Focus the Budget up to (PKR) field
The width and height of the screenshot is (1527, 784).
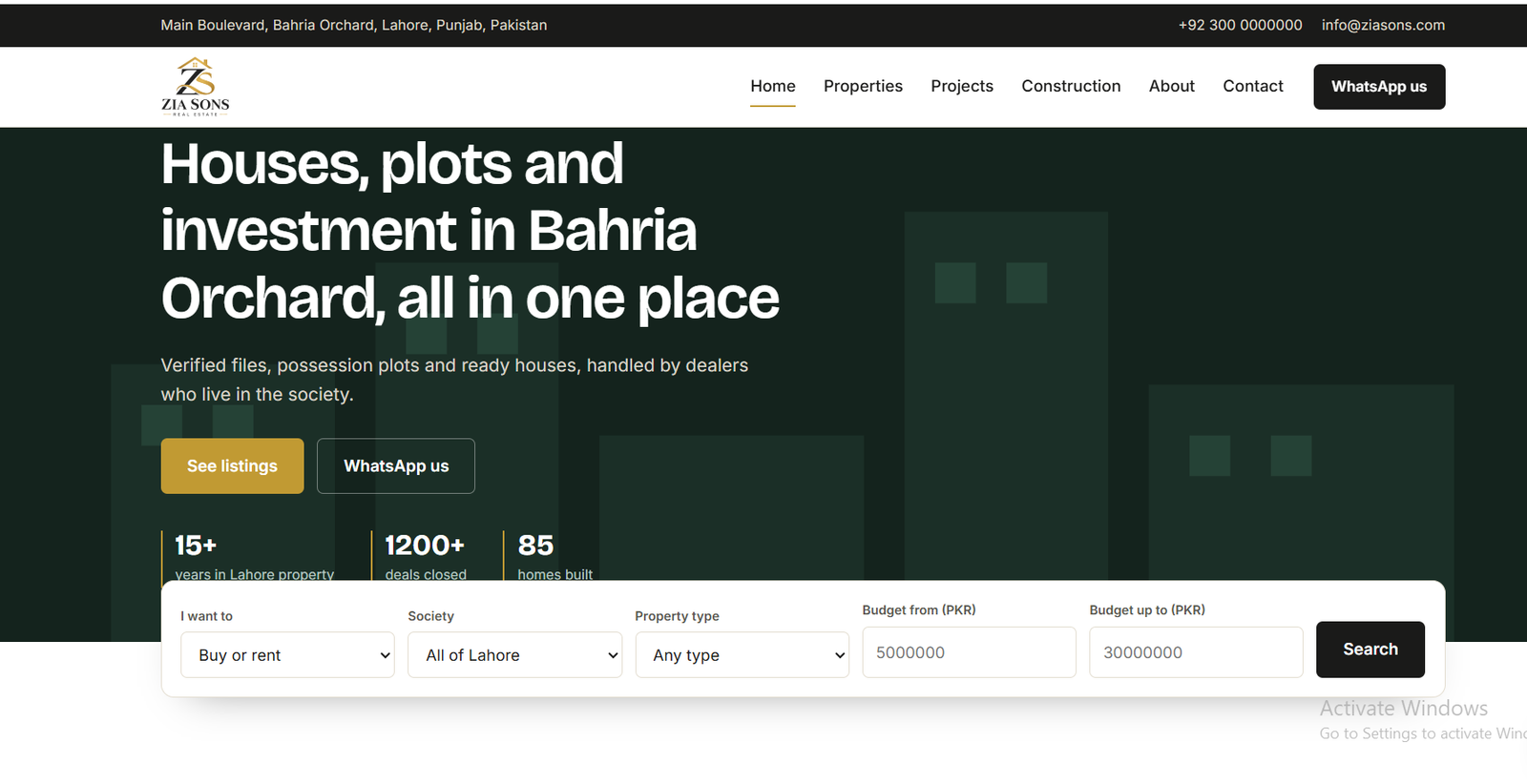(x=1196, y=652)
